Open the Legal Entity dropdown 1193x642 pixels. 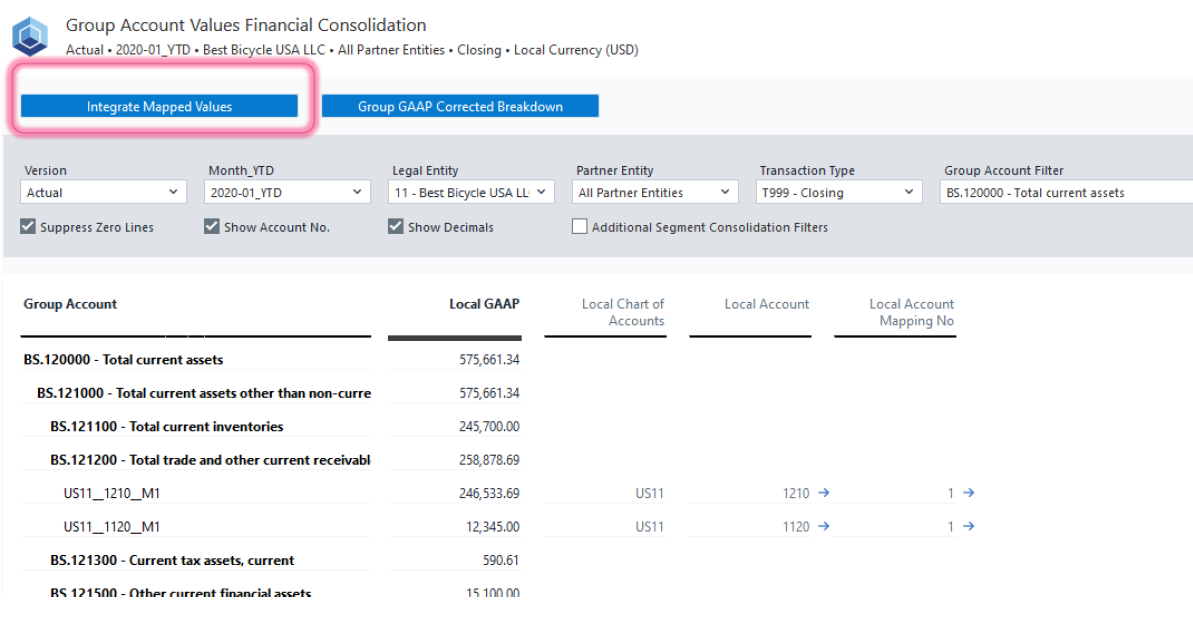pos(471,193)
